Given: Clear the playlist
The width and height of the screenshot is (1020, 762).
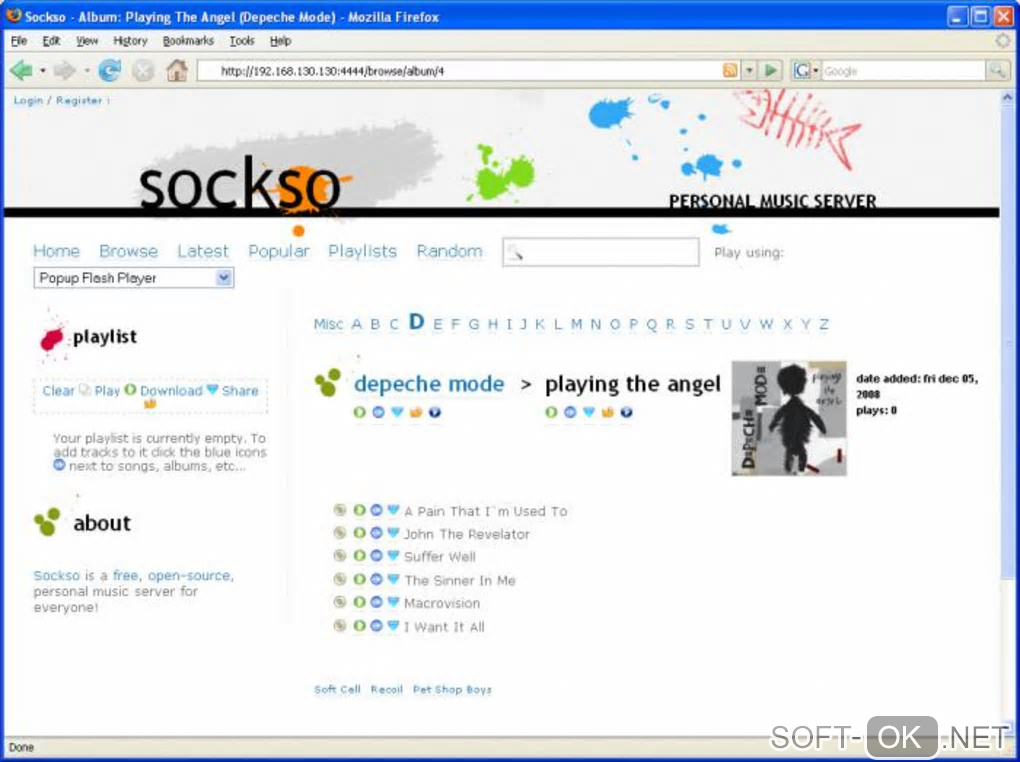Looking at the screenshot, I should pyautogui.click(x=59, y=390).
